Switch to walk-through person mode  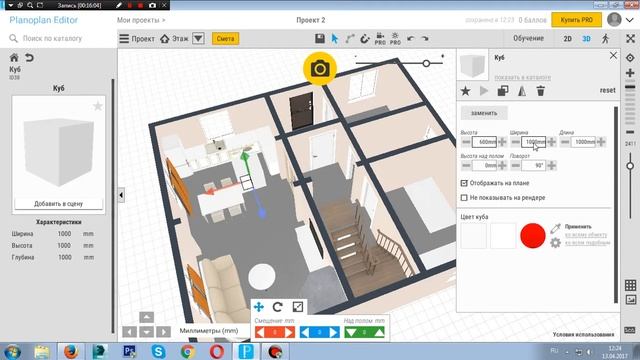click(x=605, y=38)
